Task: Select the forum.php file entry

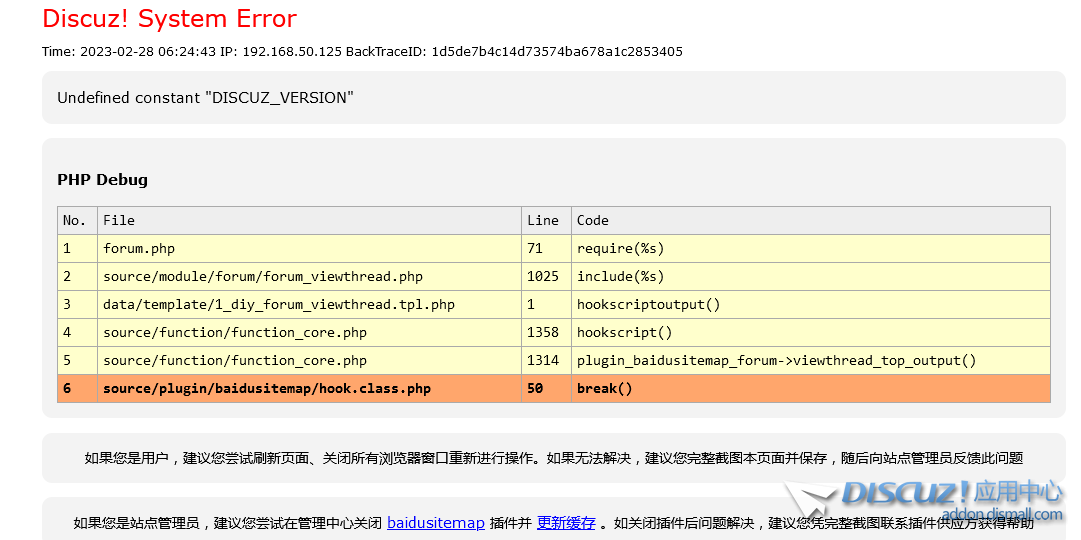Action: pos(138,248)
